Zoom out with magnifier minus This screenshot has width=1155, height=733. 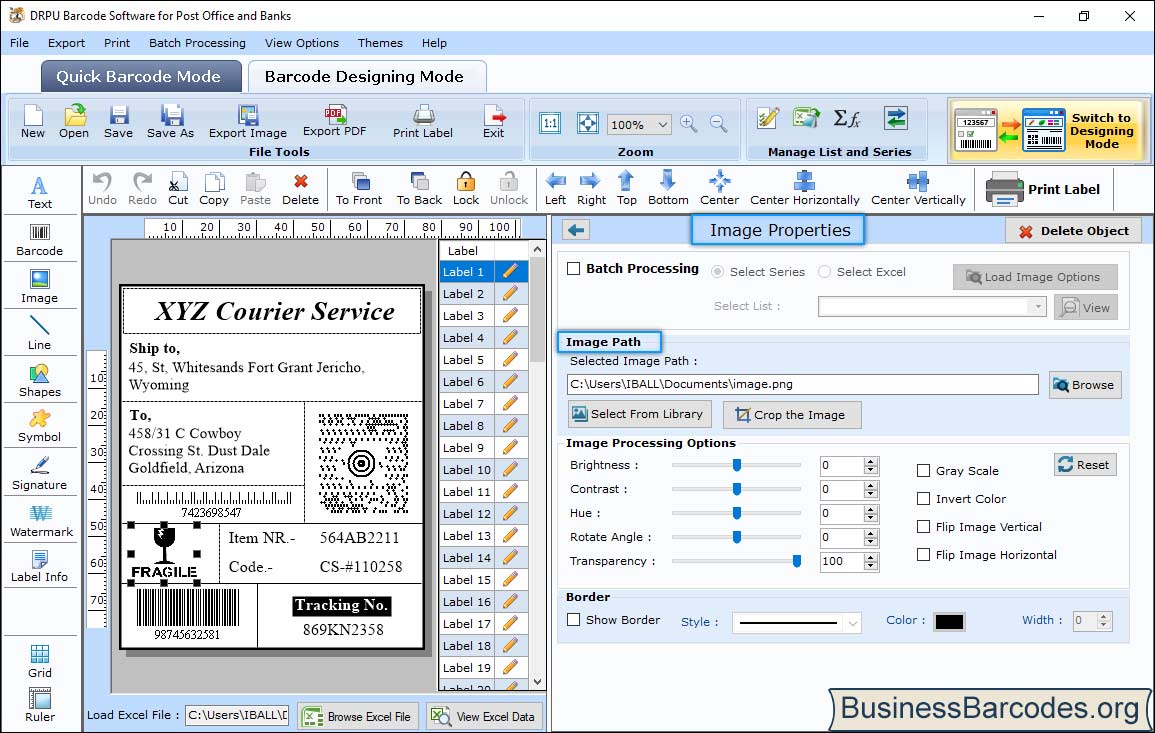[718, 124]
